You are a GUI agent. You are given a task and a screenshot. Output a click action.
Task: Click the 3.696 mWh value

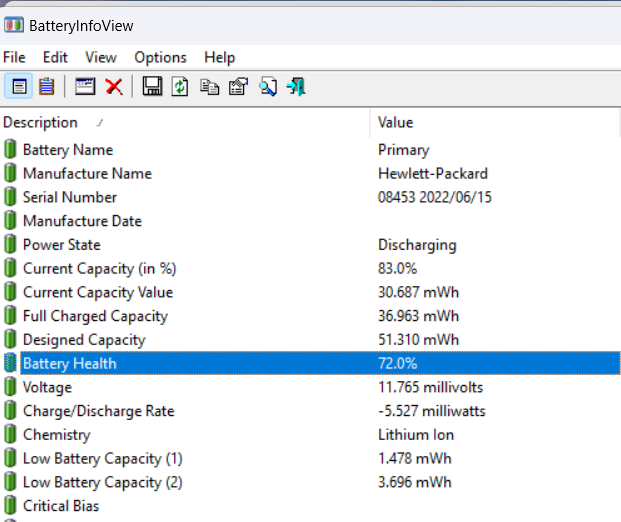[x=415, y=482]
